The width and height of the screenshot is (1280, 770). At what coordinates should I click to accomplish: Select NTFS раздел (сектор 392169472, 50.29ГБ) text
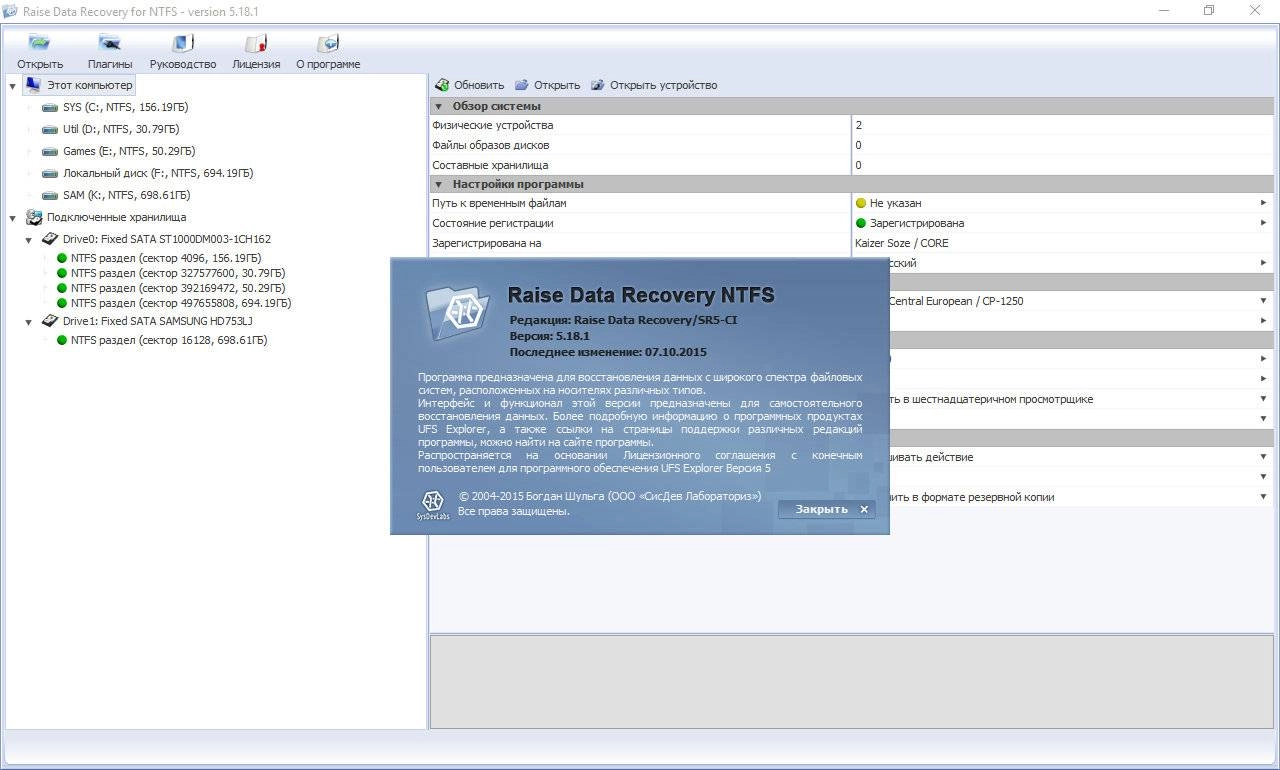(178, 288)
